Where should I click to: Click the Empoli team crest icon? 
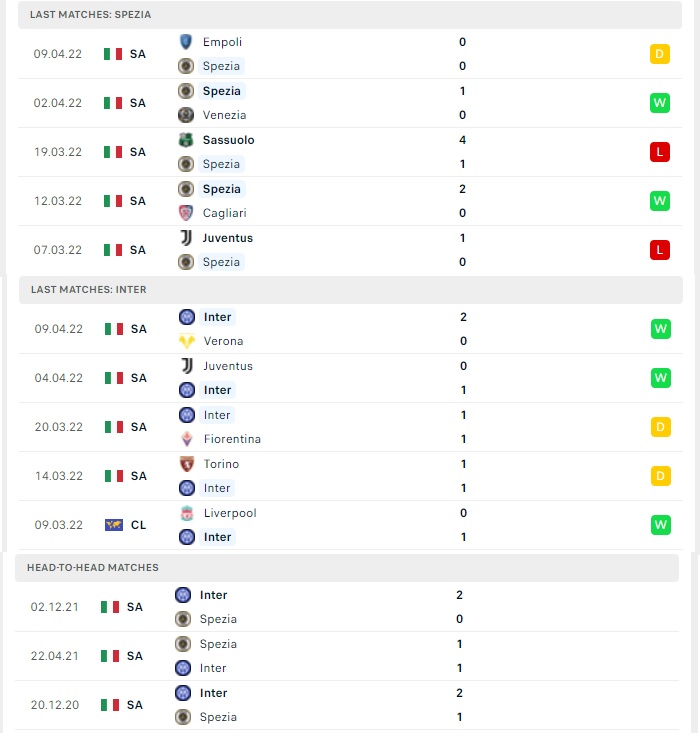(186, 42)
